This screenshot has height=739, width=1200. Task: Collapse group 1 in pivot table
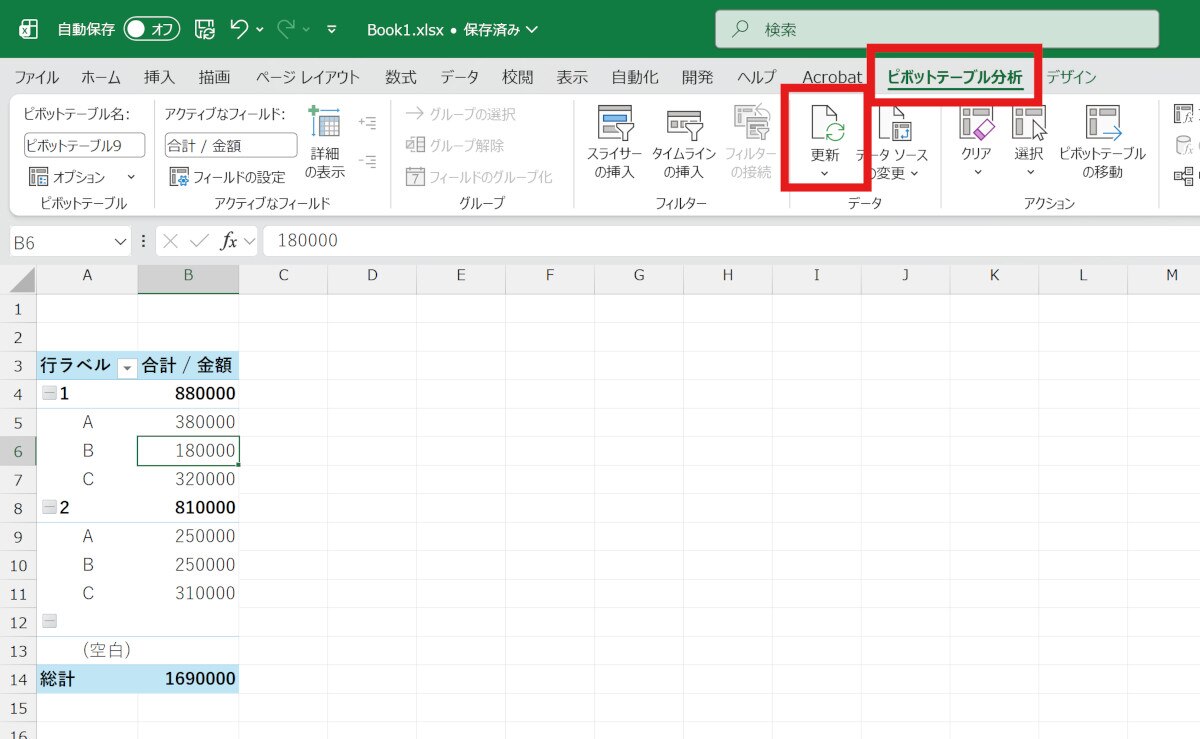point(49,394)
